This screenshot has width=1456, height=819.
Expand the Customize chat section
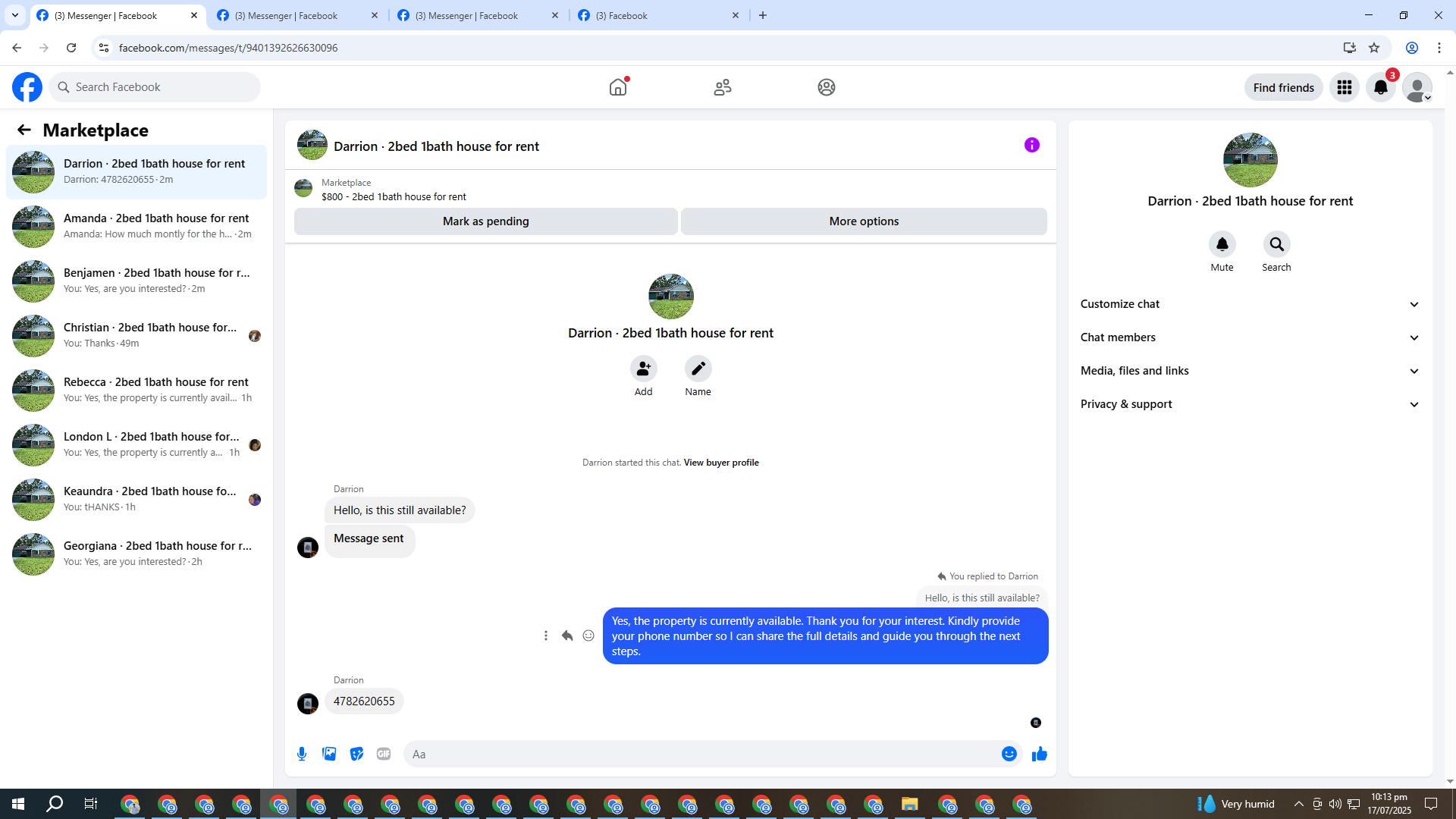tap(1250, 304)
